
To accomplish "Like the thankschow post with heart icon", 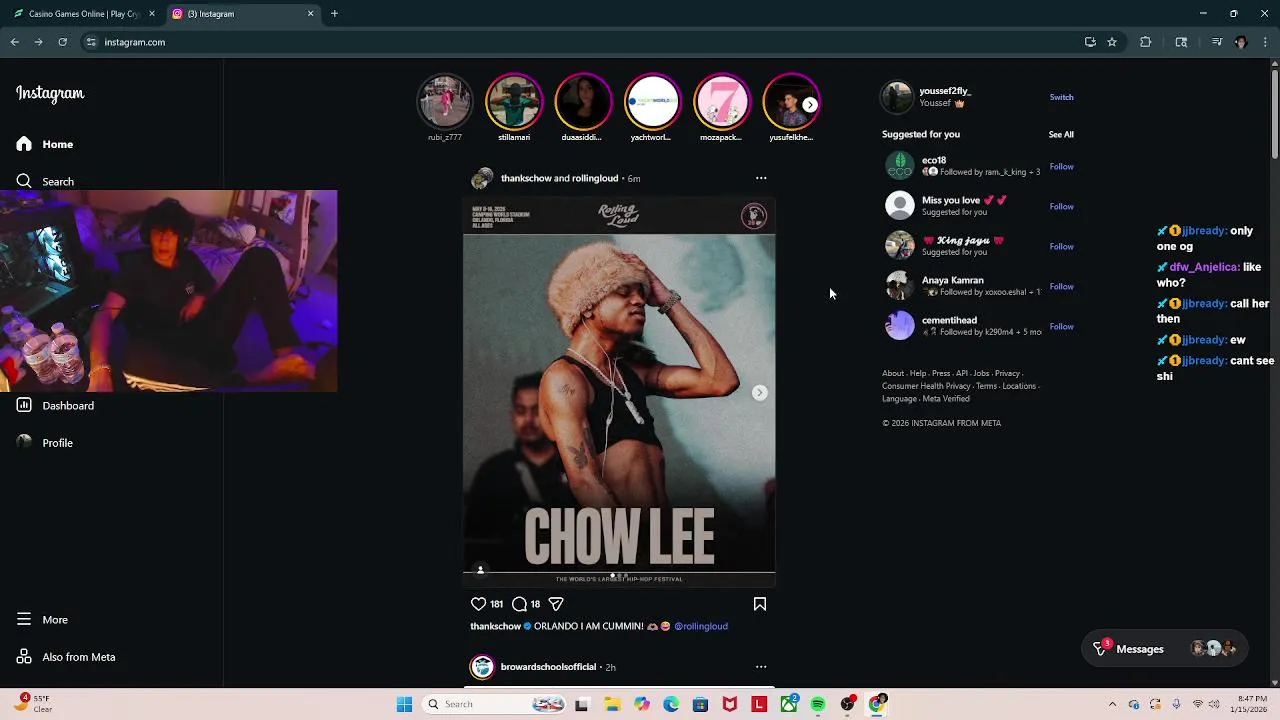I will (x=478, y=604).
